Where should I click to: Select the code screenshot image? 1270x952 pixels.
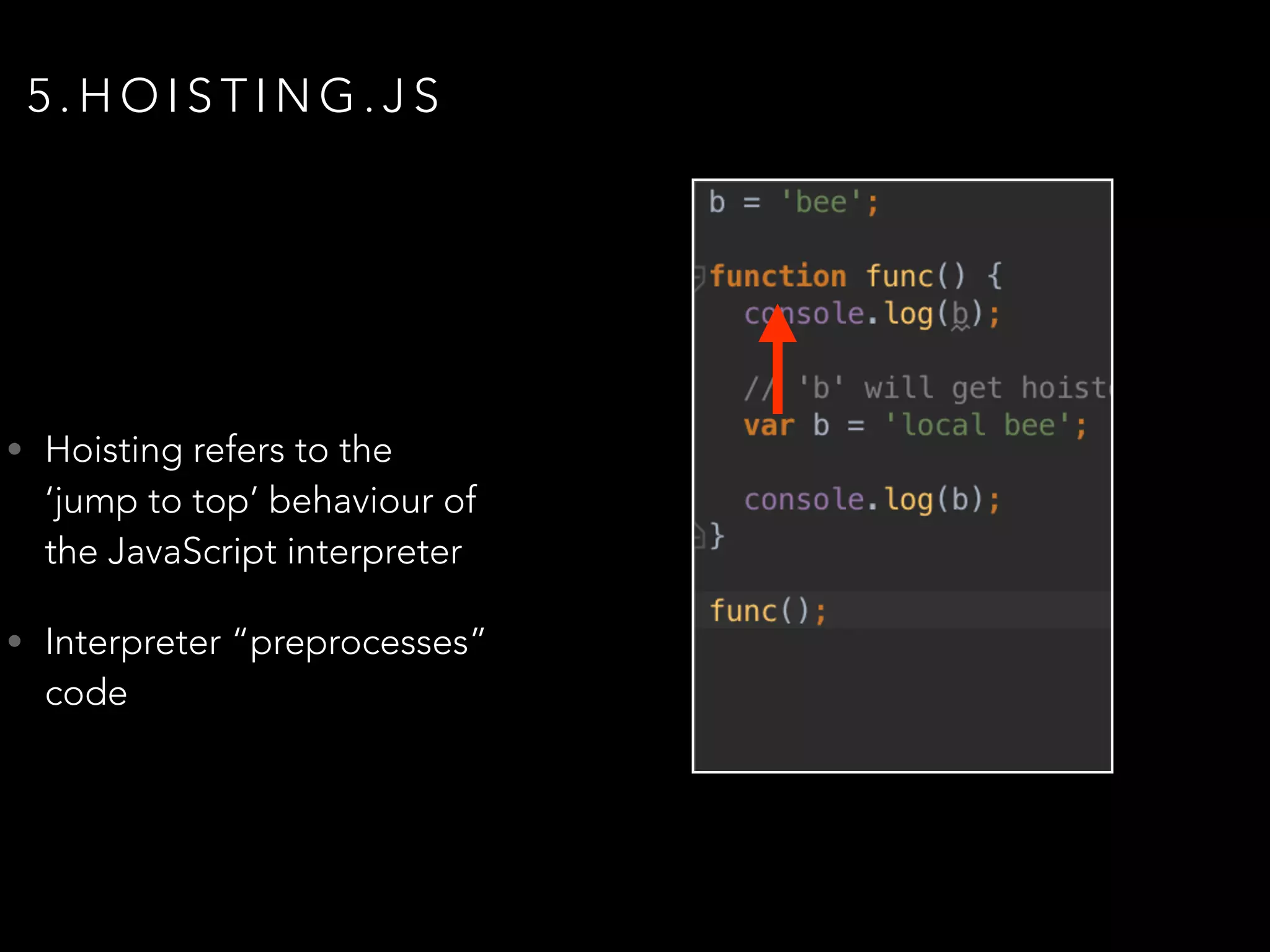(902, 476)
